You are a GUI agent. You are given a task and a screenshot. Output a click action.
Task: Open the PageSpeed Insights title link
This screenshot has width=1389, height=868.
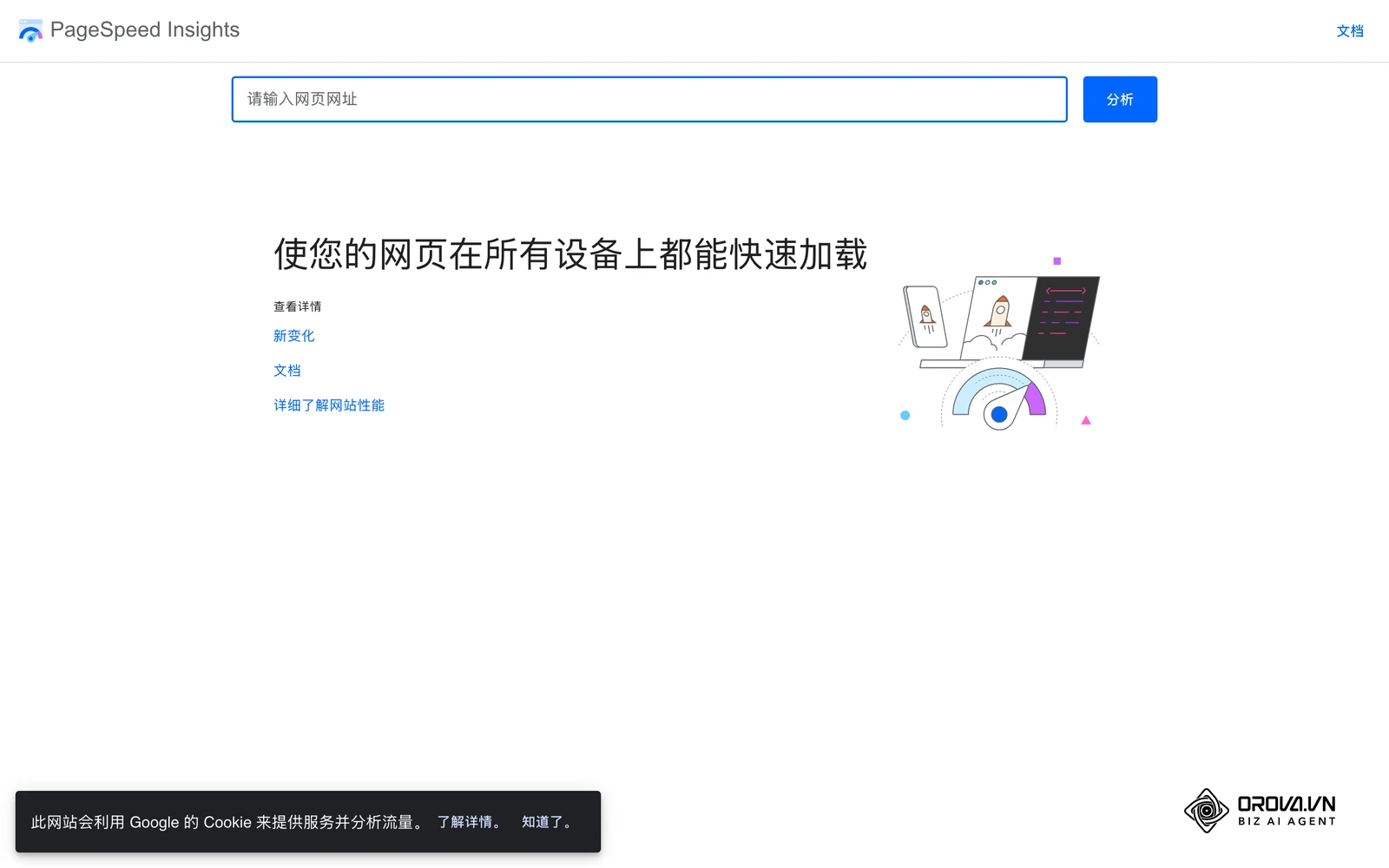[144, 30]
